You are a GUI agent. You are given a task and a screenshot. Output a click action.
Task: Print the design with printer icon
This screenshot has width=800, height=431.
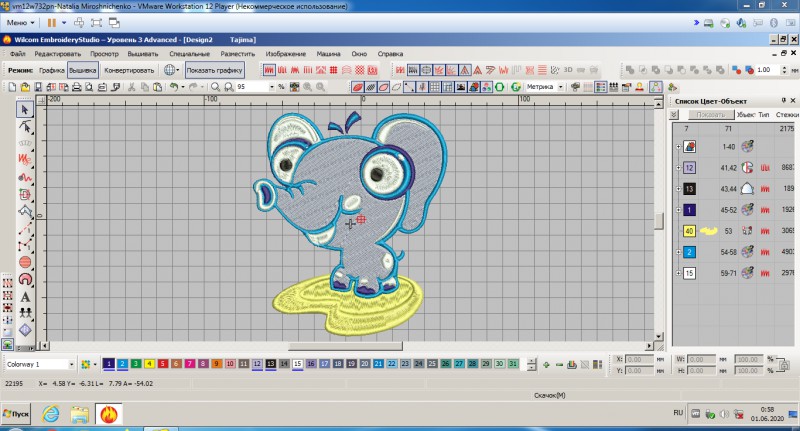(x=77, y=87)
